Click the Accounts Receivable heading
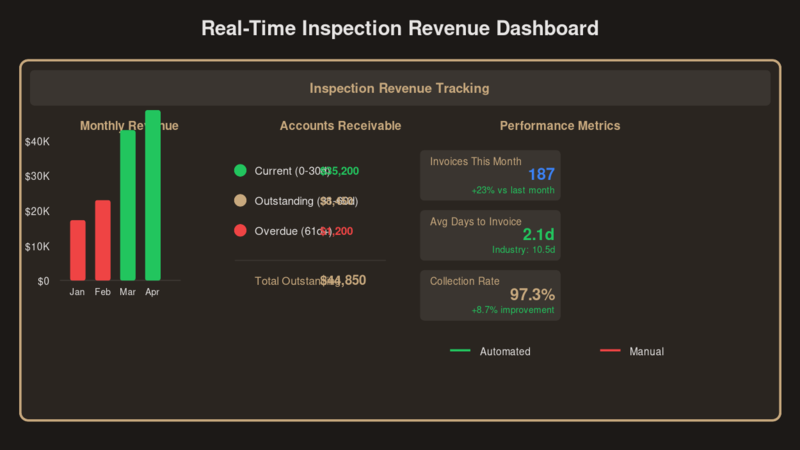This screenshot has width=800, height=450. (340, 126)
